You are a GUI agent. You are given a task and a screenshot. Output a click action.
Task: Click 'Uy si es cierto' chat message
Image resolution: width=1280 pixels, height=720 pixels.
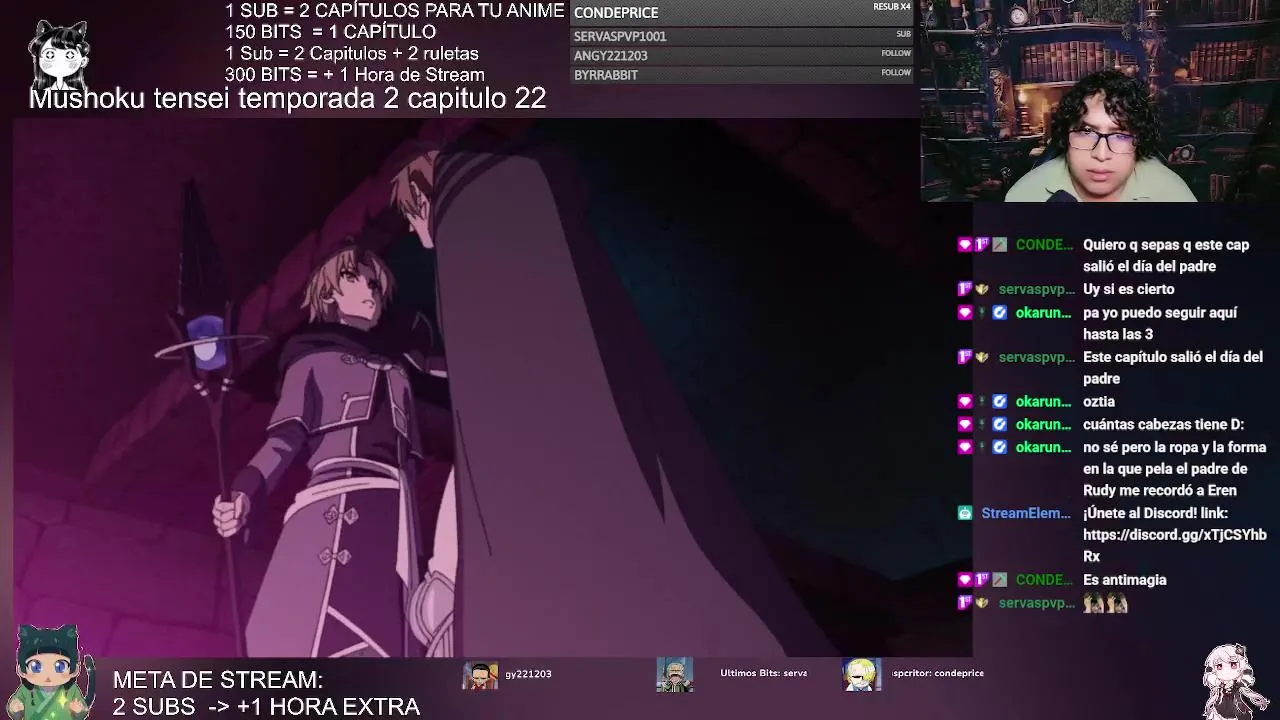pyautogui.click(x=1128, y=289)
